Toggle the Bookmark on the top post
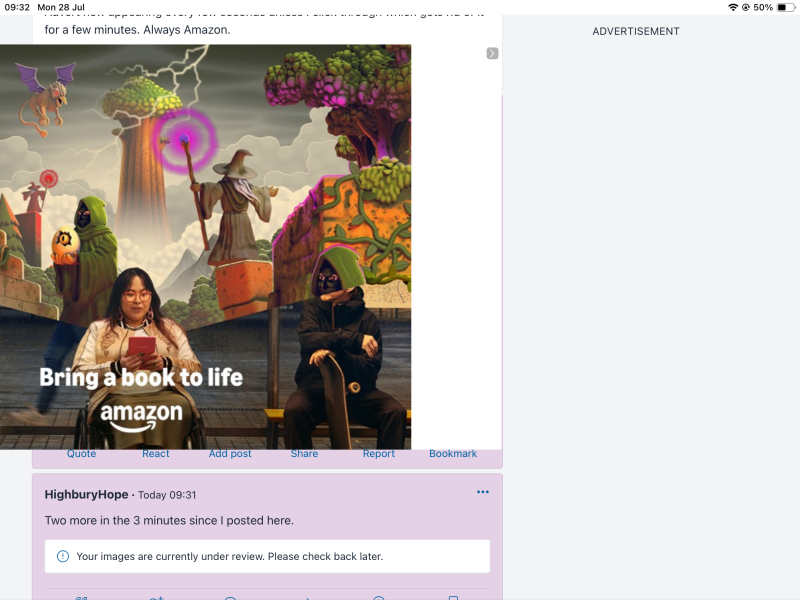Screen dimensions: 800x600 pyautogui.click(x=452, y=453)
